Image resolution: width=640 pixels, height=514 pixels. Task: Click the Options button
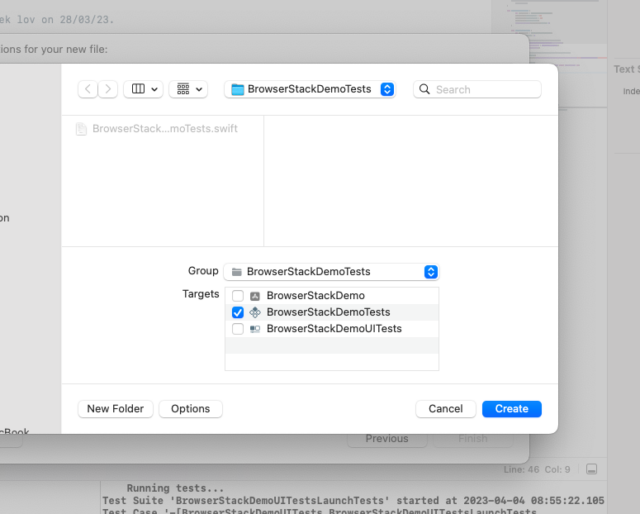(191, 409)
